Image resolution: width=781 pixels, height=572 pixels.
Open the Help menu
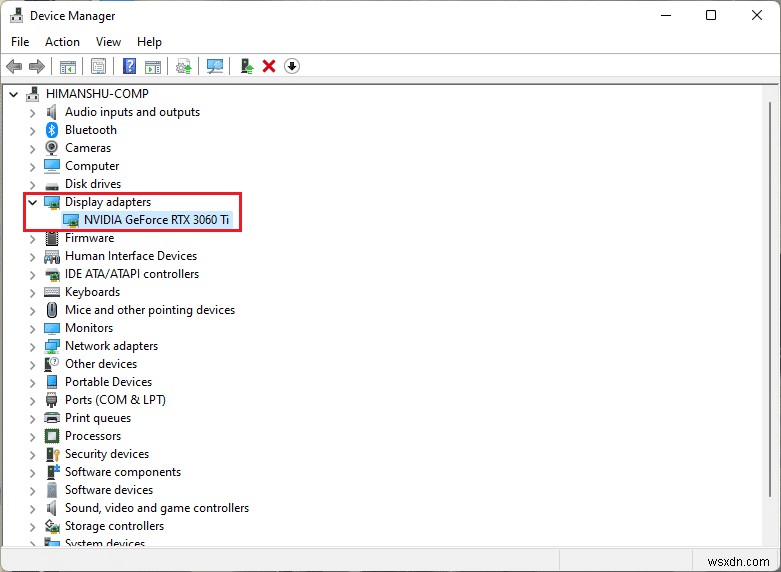[x=149, y=42]
